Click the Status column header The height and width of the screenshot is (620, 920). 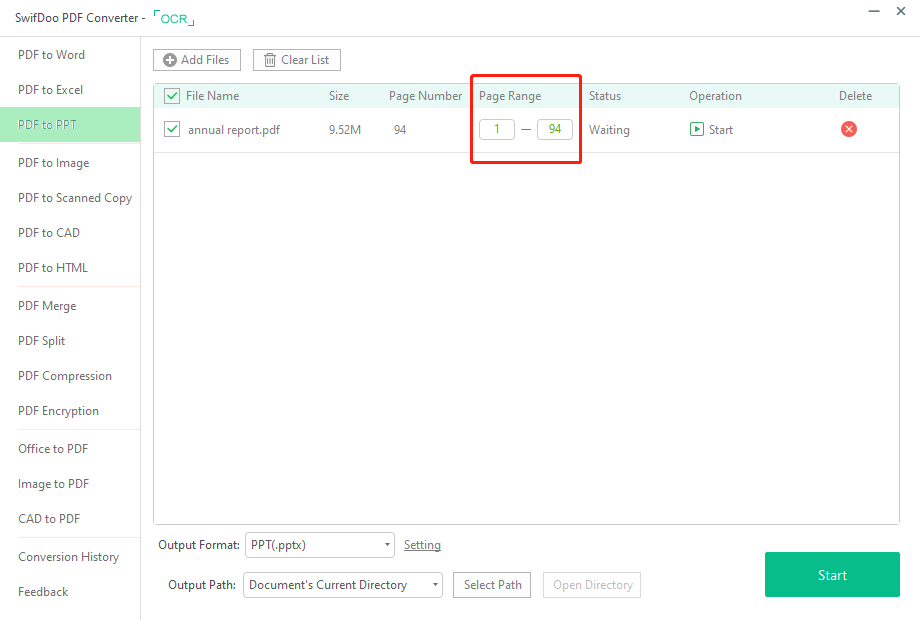(605, 96)
